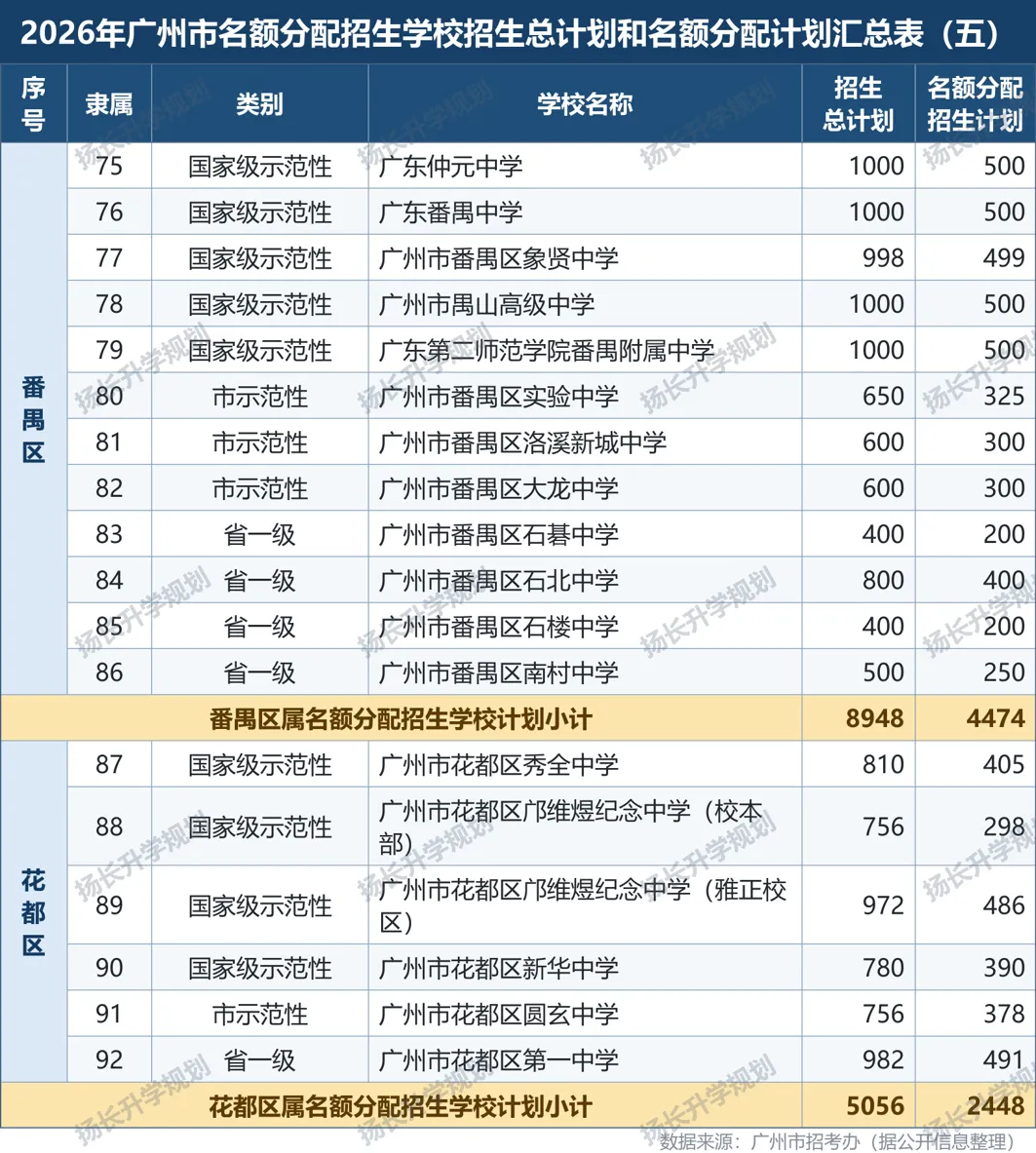Click quota value 405
This screenshot has width=1036, height=1153.
(x=1004, y=765)
